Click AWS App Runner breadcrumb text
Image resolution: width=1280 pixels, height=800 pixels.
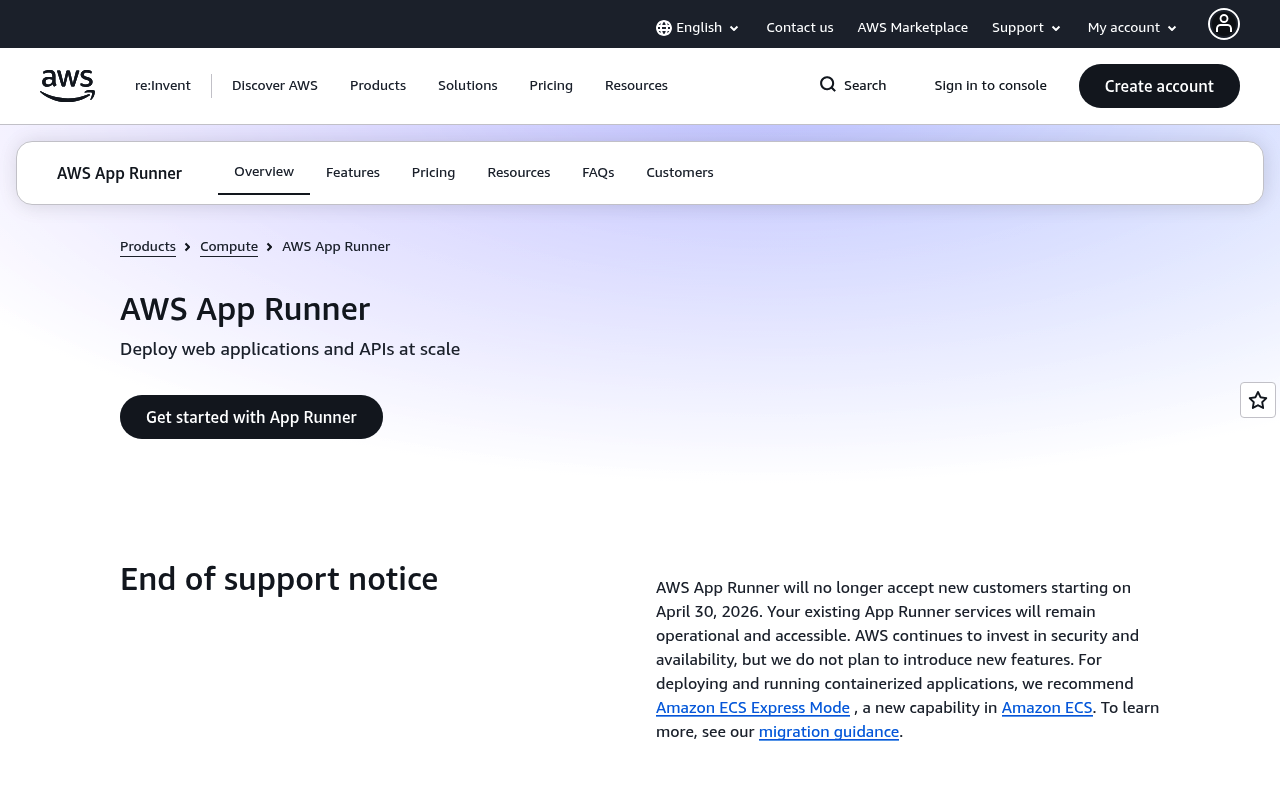tap(336, 246)
